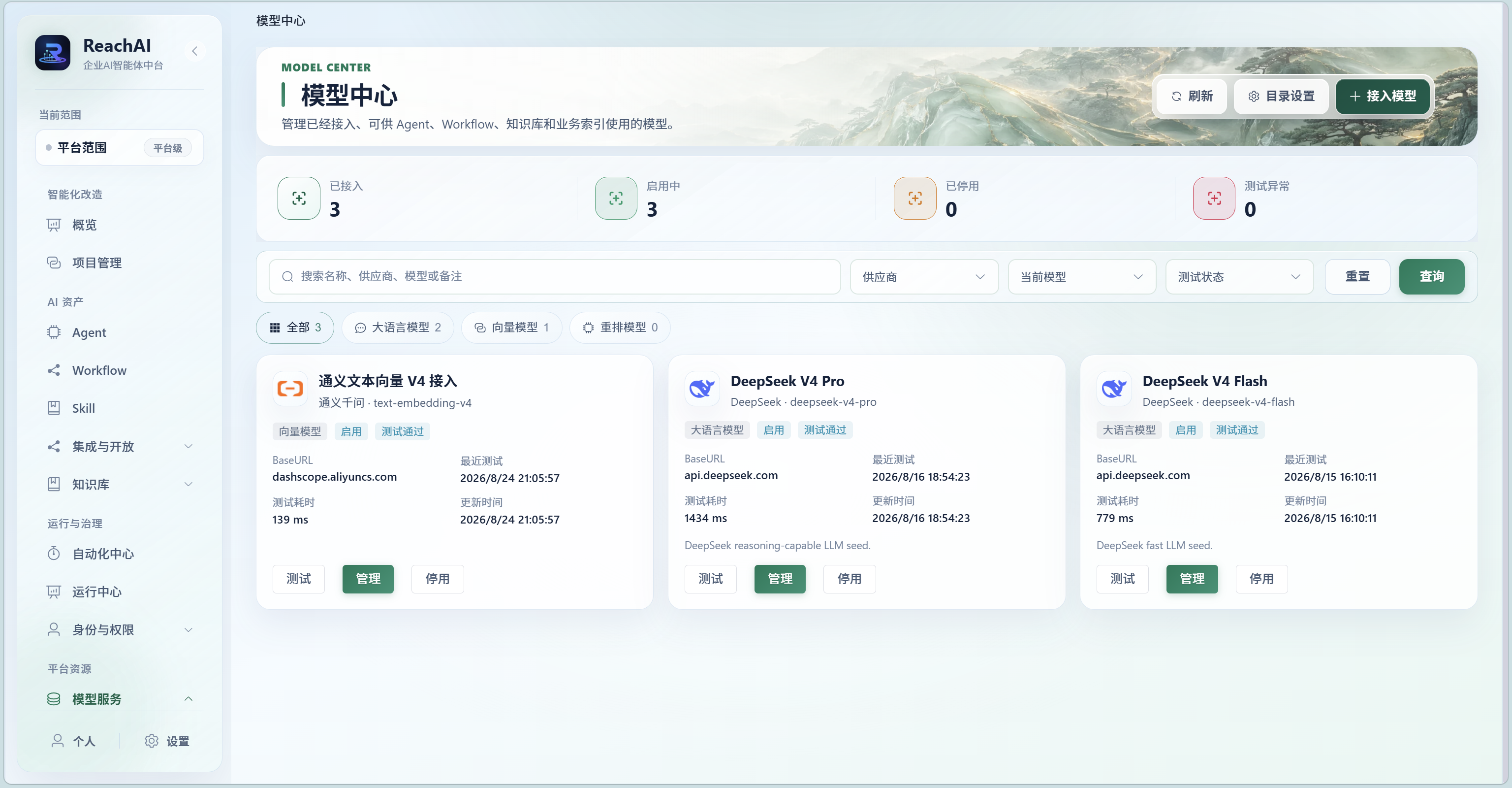Go to Agent in the sidebar
Image resolution: width=1512 pixels, height=788 pixels.
(120, 332)
